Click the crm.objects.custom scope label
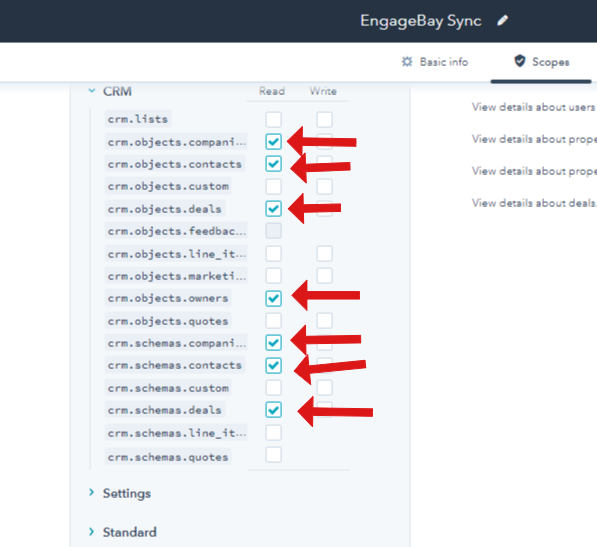597x547 pixels. [168, 187]
